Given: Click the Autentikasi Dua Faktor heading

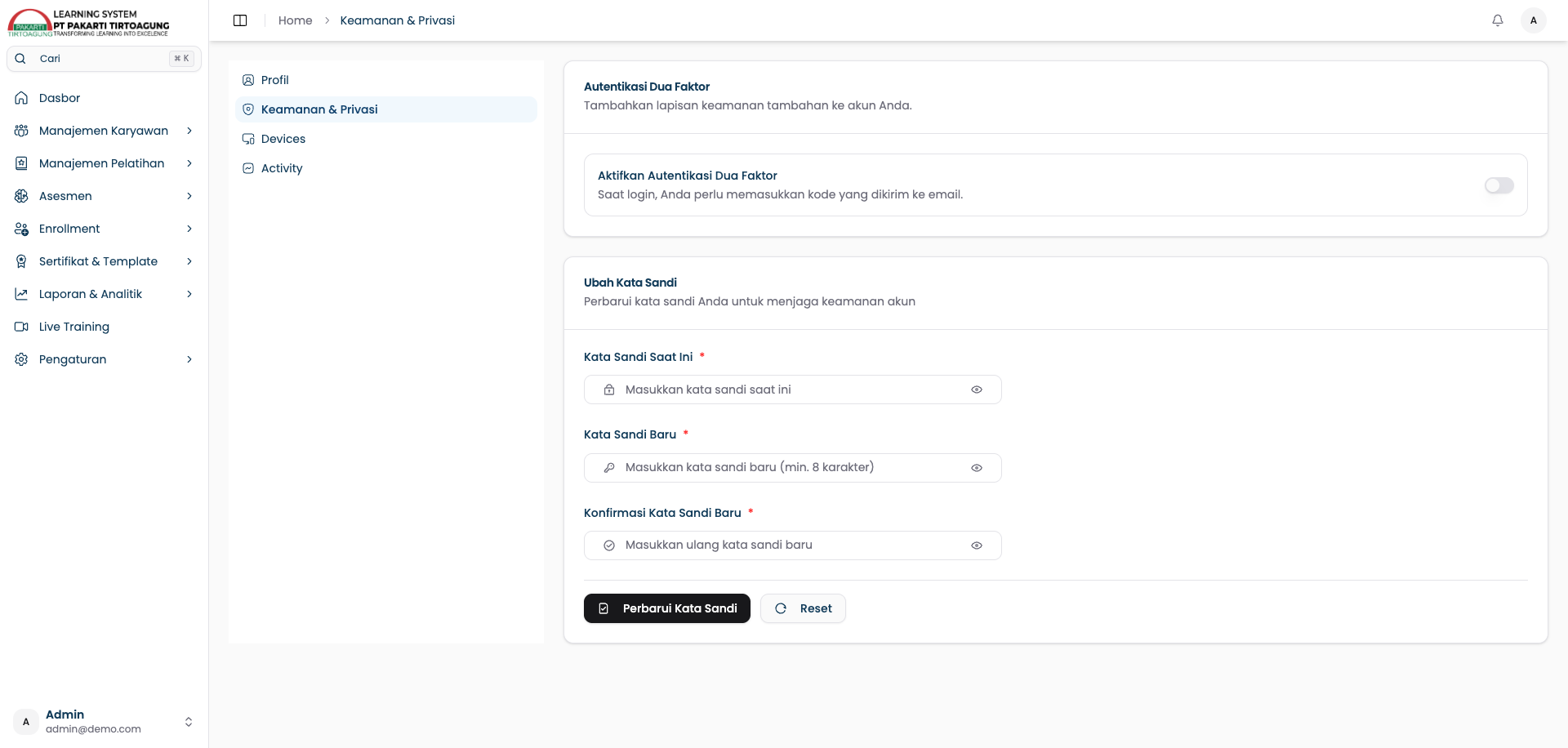Looking at the screenshot, I should [647, 87].
